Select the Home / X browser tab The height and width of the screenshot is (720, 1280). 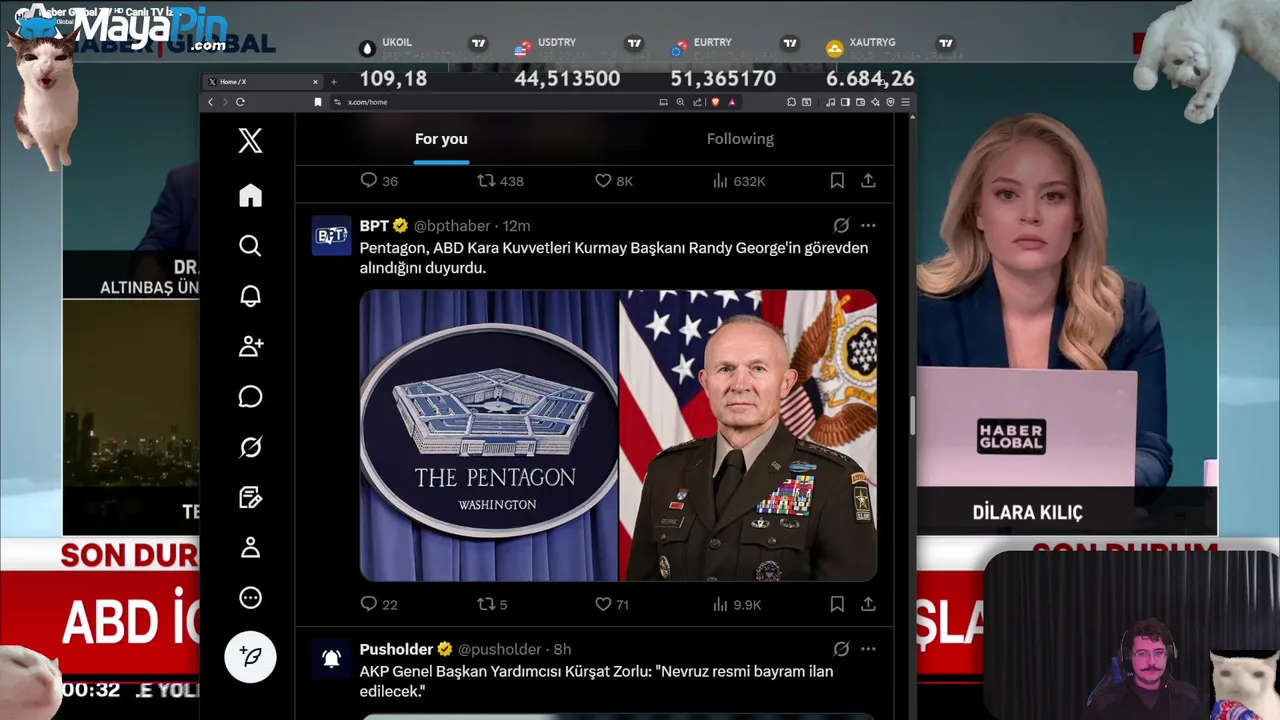[x=262, y=82]
